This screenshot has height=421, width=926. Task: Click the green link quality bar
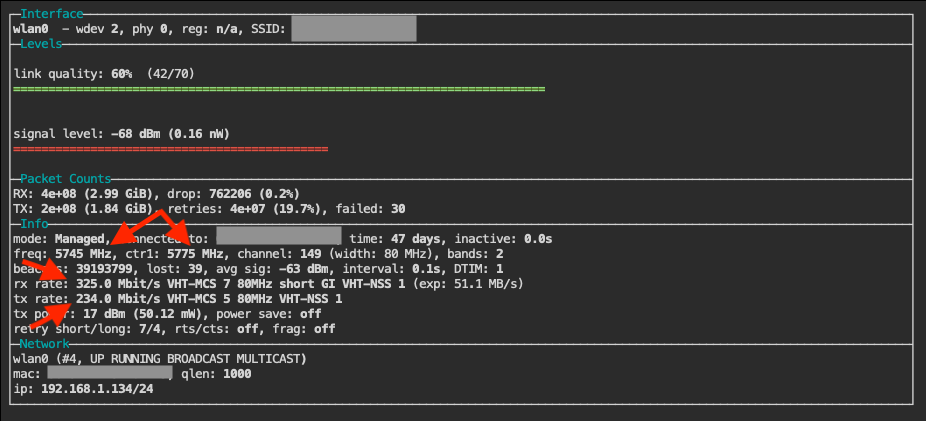279,89
